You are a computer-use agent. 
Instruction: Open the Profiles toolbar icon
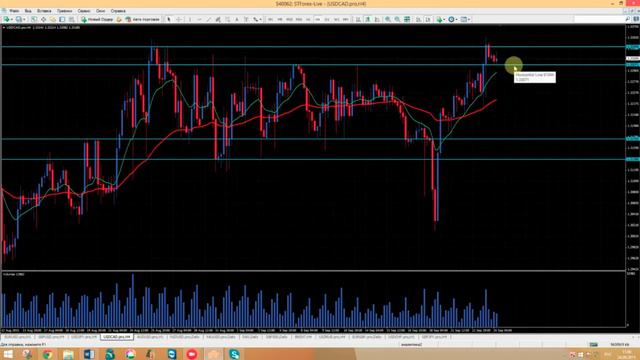19,19
